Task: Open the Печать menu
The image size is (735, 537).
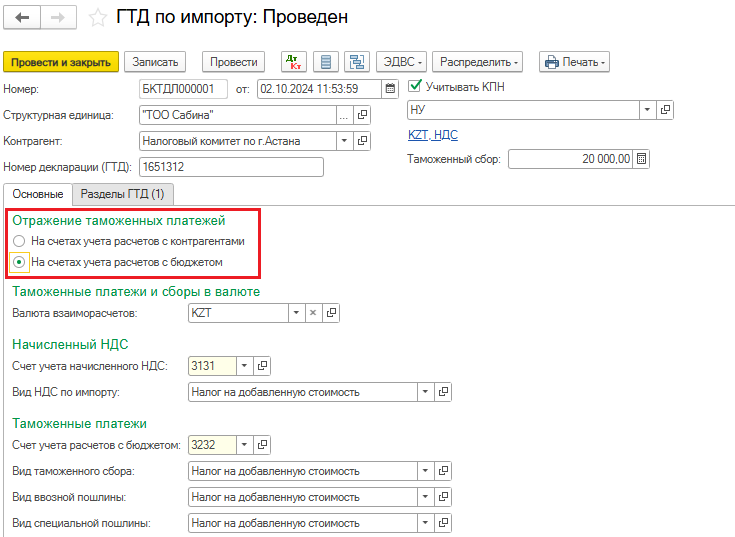Action: tap(574, 62)
